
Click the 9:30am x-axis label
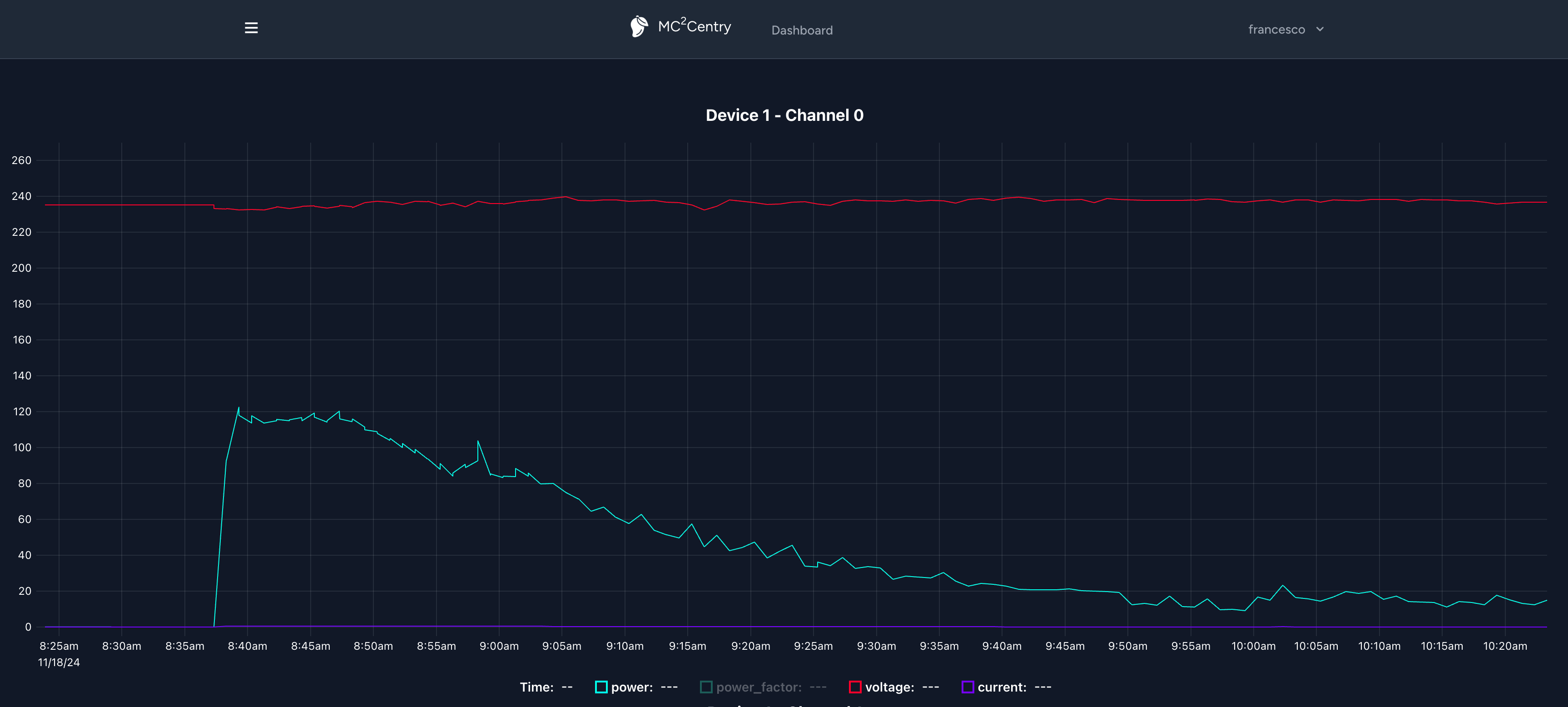point(876,646)
